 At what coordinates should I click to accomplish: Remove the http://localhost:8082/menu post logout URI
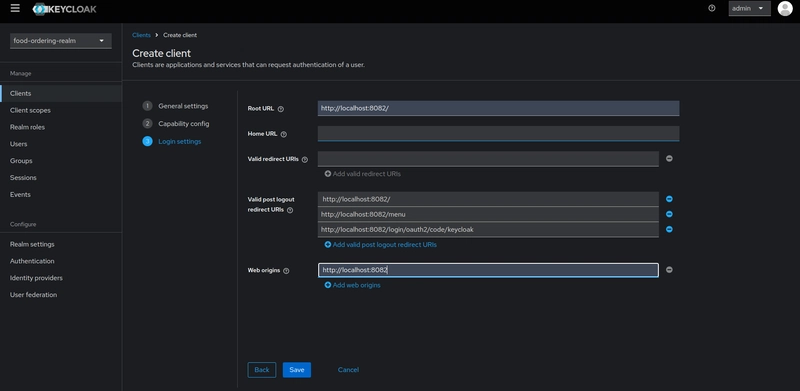(x=669, y=214)
